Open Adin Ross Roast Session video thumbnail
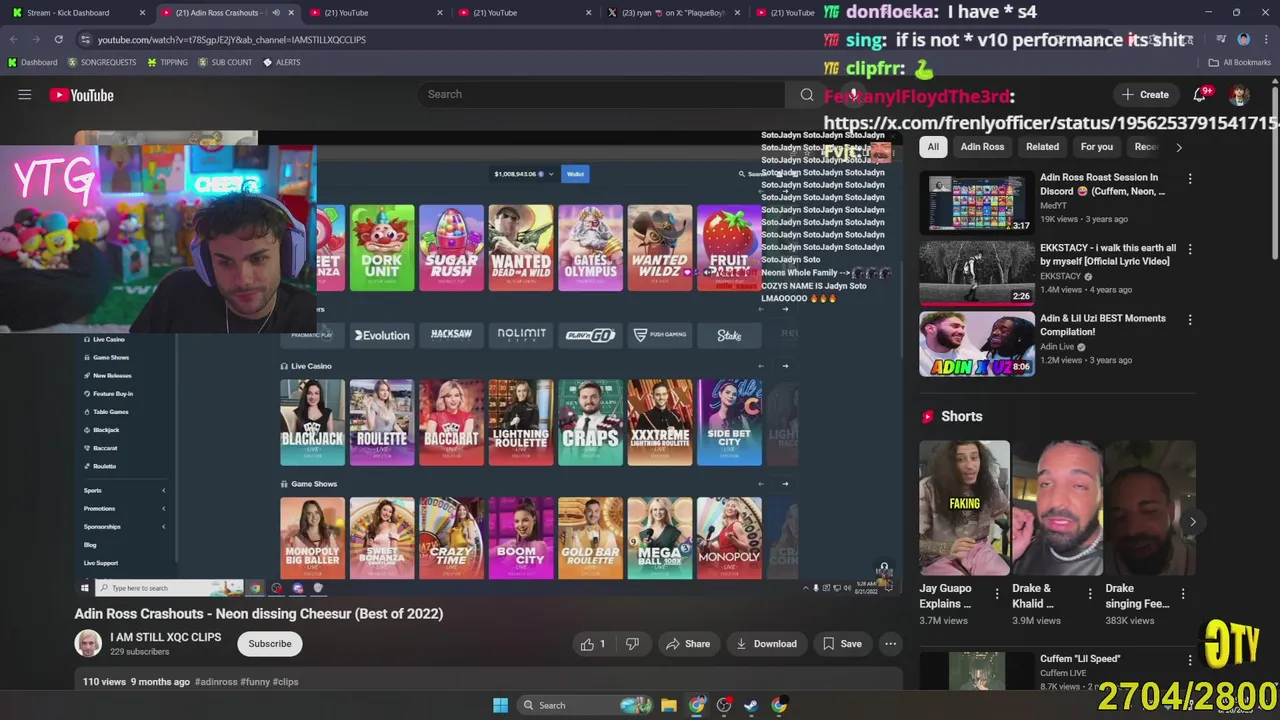The height and width of the screenshot is (720, 1280). (976, 203)
